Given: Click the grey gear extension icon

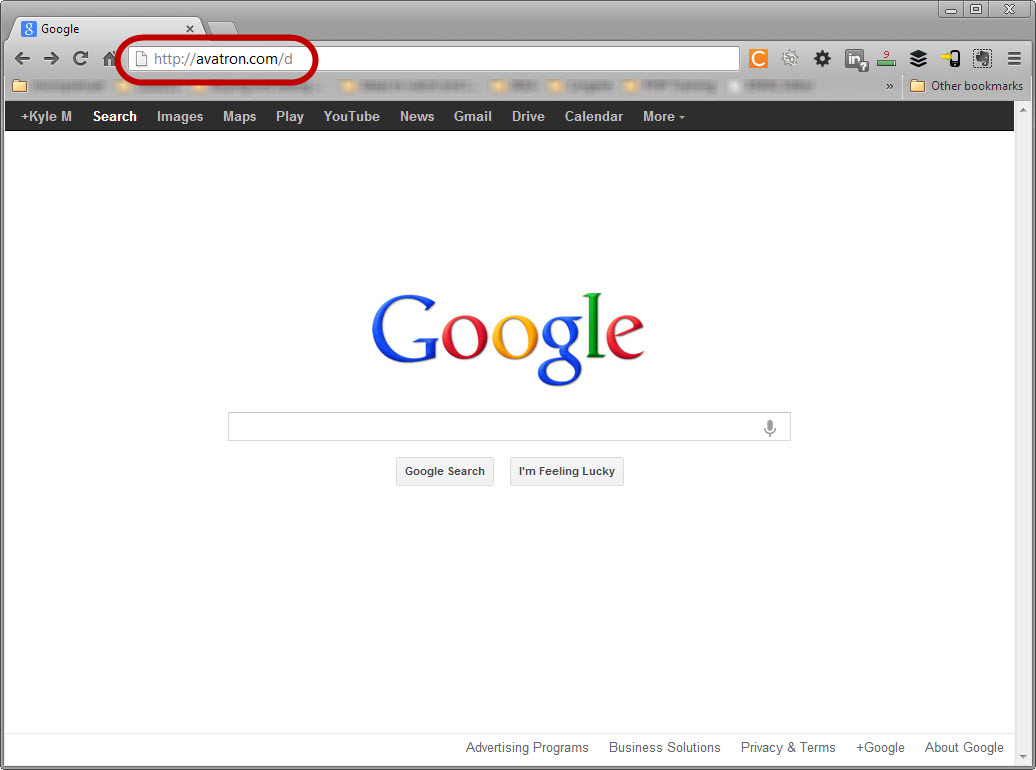Looking at the screenshot, I should (790, 59).
